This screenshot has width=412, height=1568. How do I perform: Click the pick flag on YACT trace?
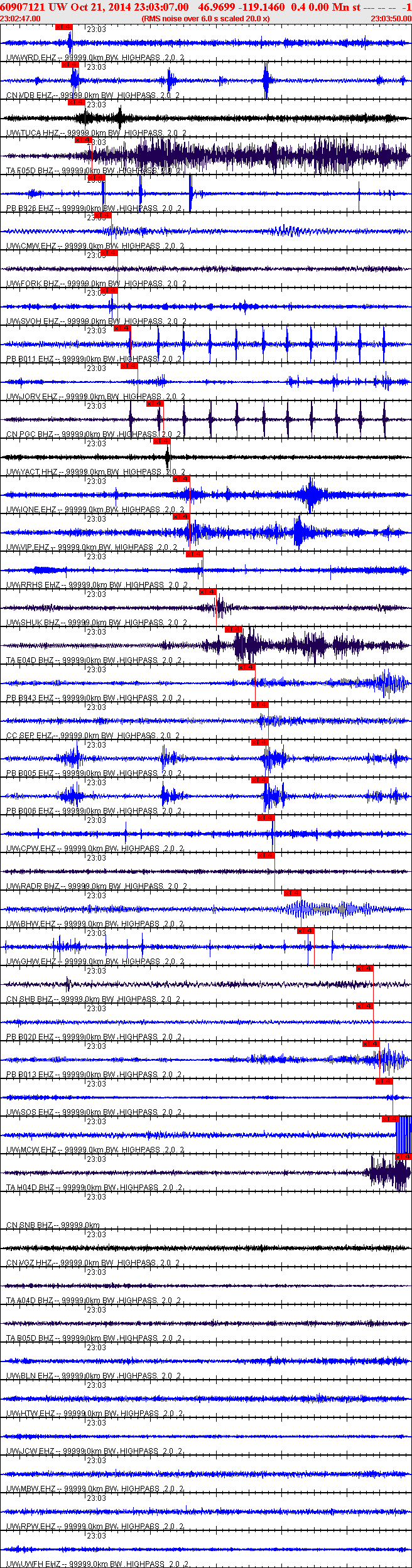point(161,441)
